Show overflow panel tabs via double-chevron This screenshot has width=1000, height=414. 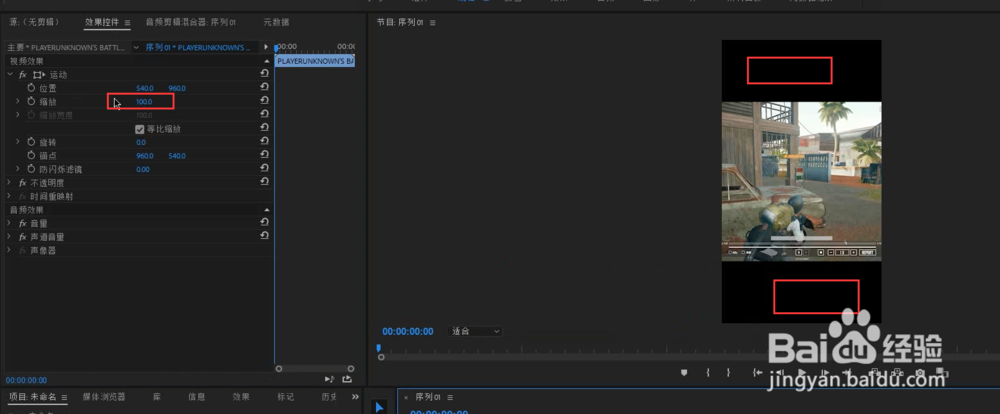pos(355,397)
